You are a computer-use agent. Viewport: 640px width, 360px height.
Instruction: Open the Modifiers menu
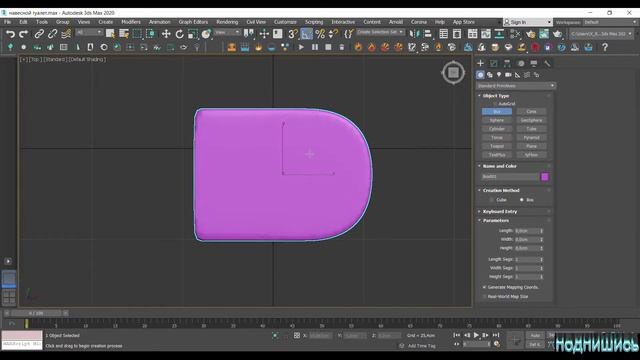coord(131,22)
